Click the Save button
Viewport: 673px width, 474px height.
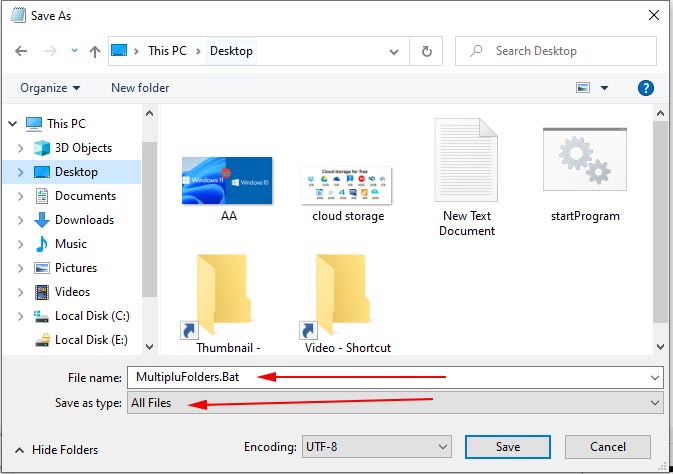coord(508,447)
